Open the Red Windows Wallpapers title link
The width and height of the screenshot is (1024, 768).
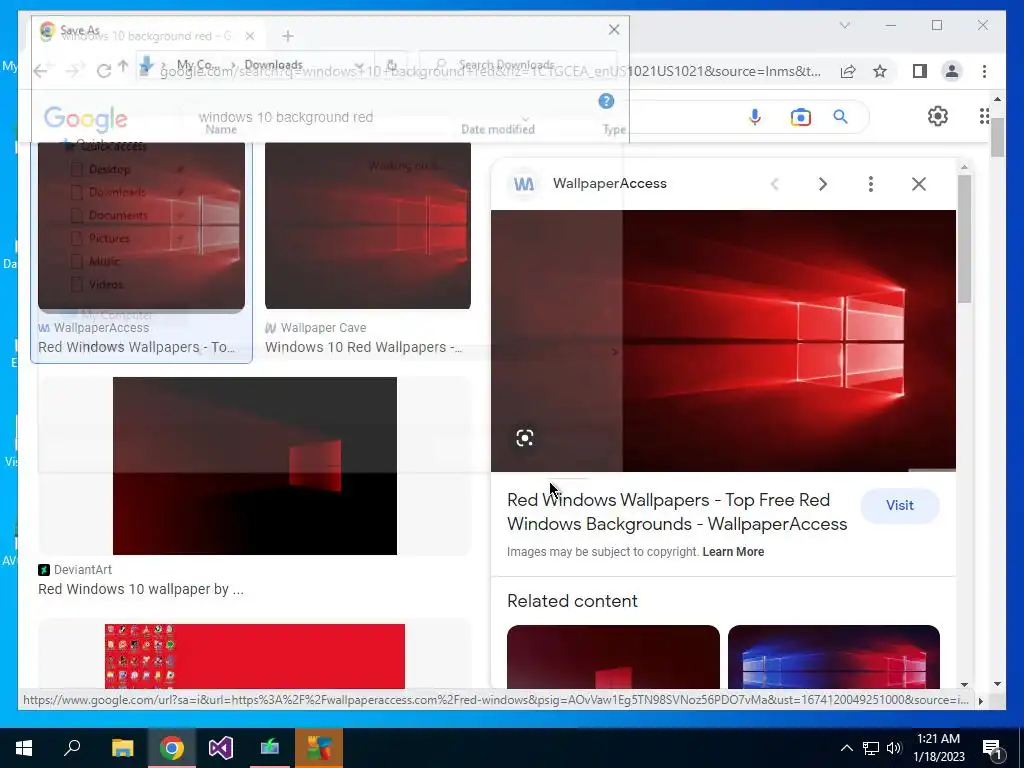[x=677, y=512]
